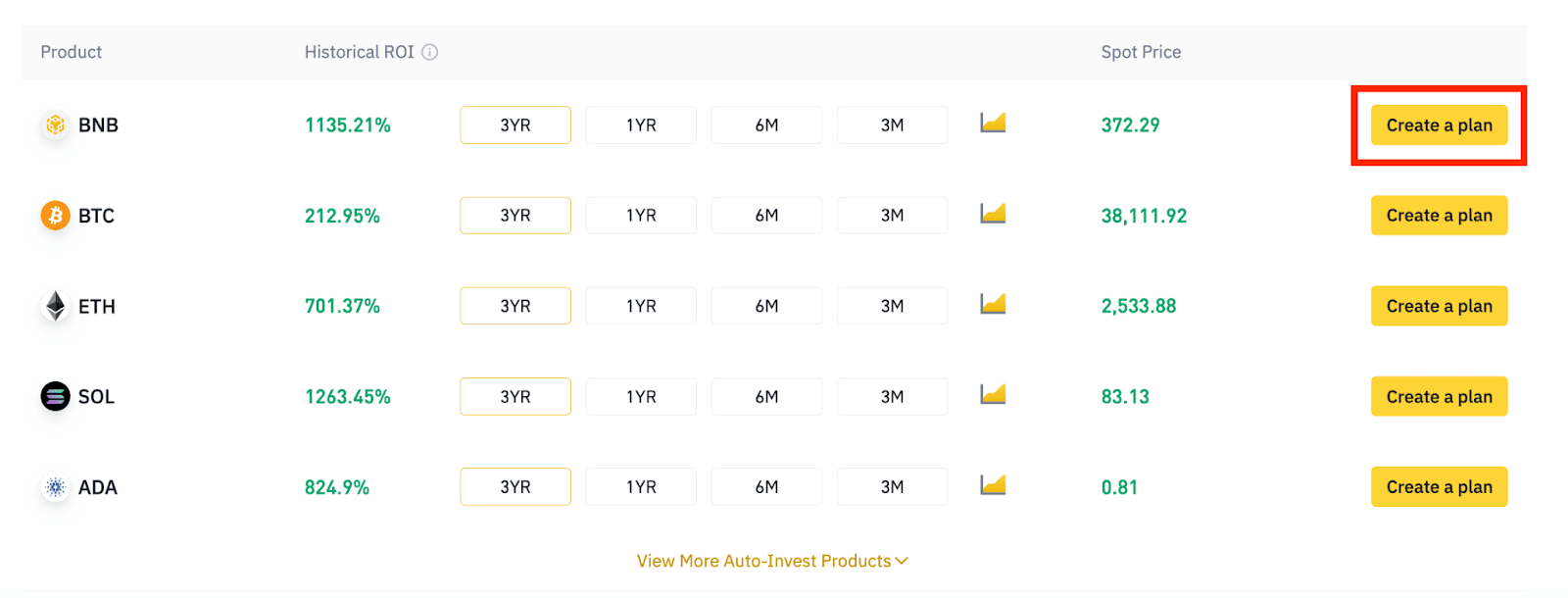Create a plan for ADA

pos(1439,487)
